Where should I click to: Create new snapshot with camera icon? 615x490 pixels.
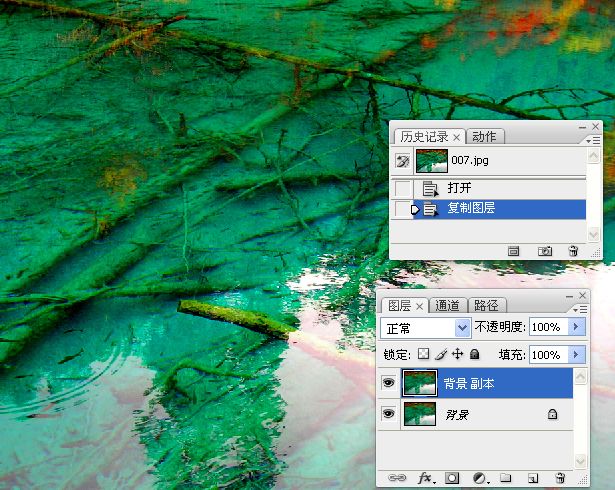pos(545,251)
